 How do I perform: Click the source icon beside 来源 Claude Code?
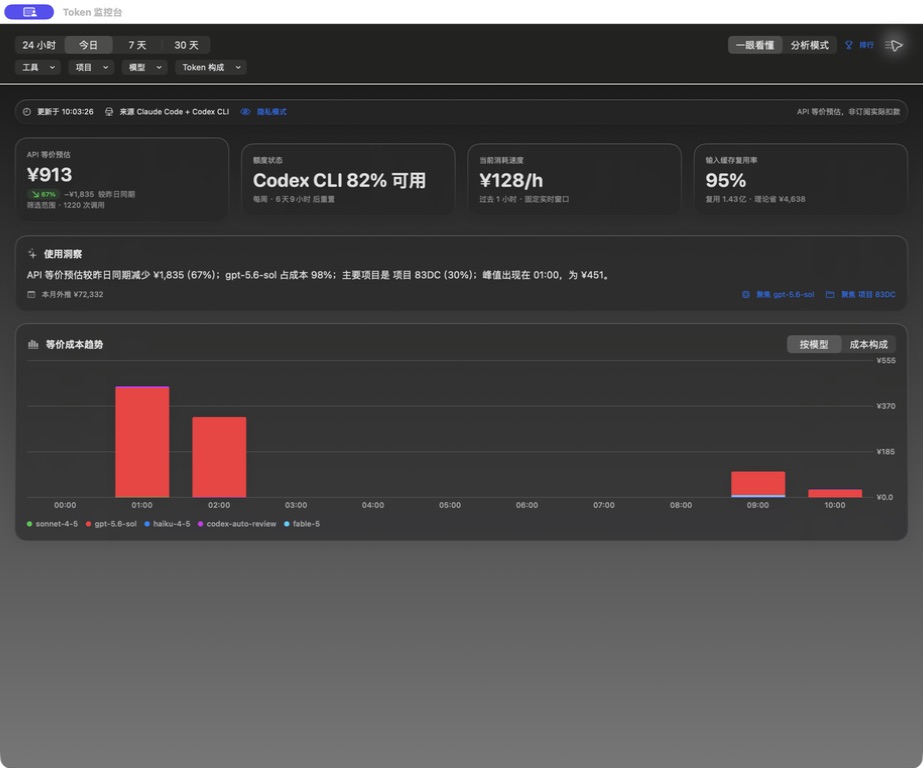tap(109, 112)
